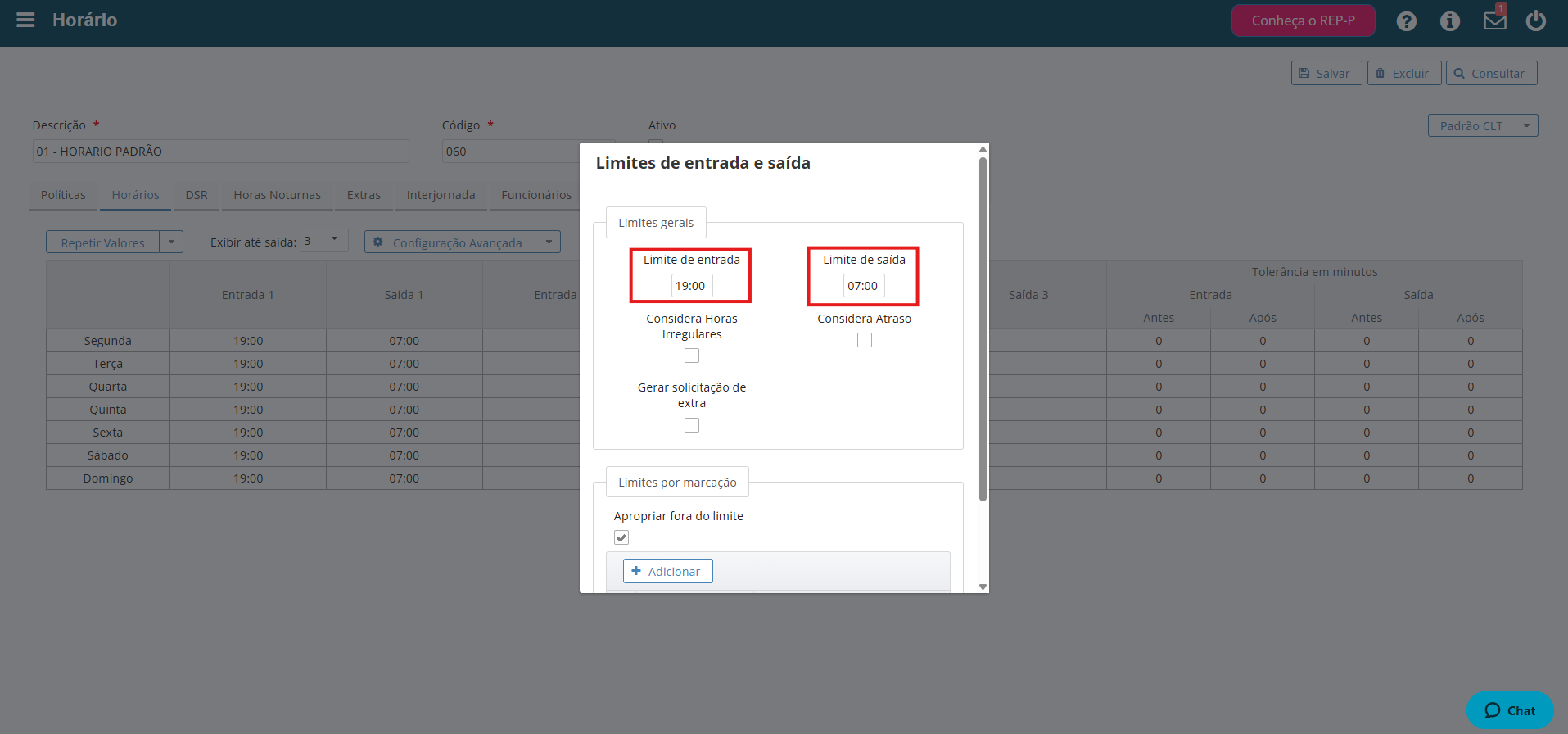This screenshot has height=734, width=1568.
Task: Click Sexta Entrada 1 cell 19:00
Action: pyautogui.click(x=248, y=433)
